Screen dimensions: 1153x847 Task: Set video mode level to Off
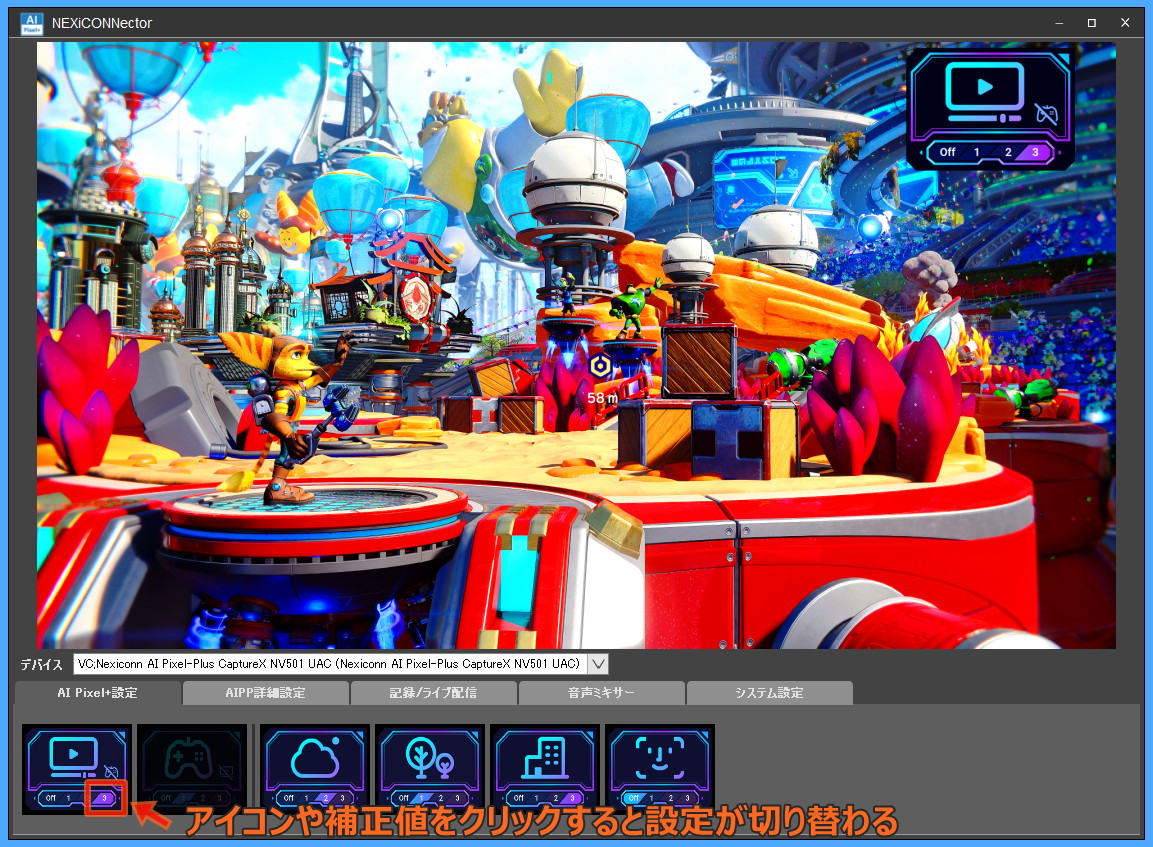click(51, 798)
